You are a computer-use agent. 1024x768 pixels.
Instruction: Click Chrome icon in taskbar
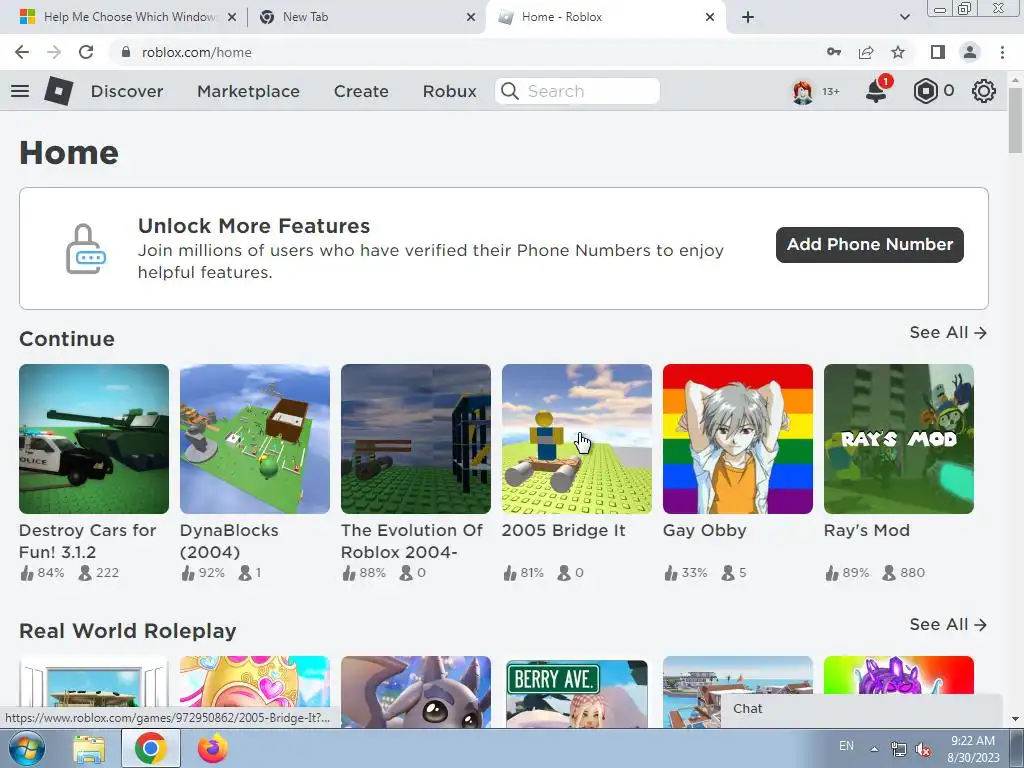point(151,748)
